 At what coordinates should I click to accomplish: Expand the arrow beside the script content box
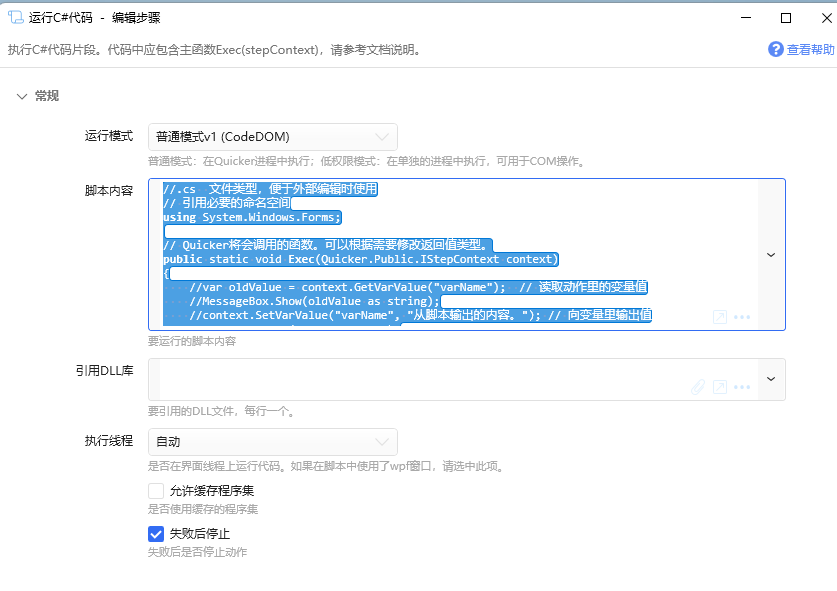coord(771,255)
